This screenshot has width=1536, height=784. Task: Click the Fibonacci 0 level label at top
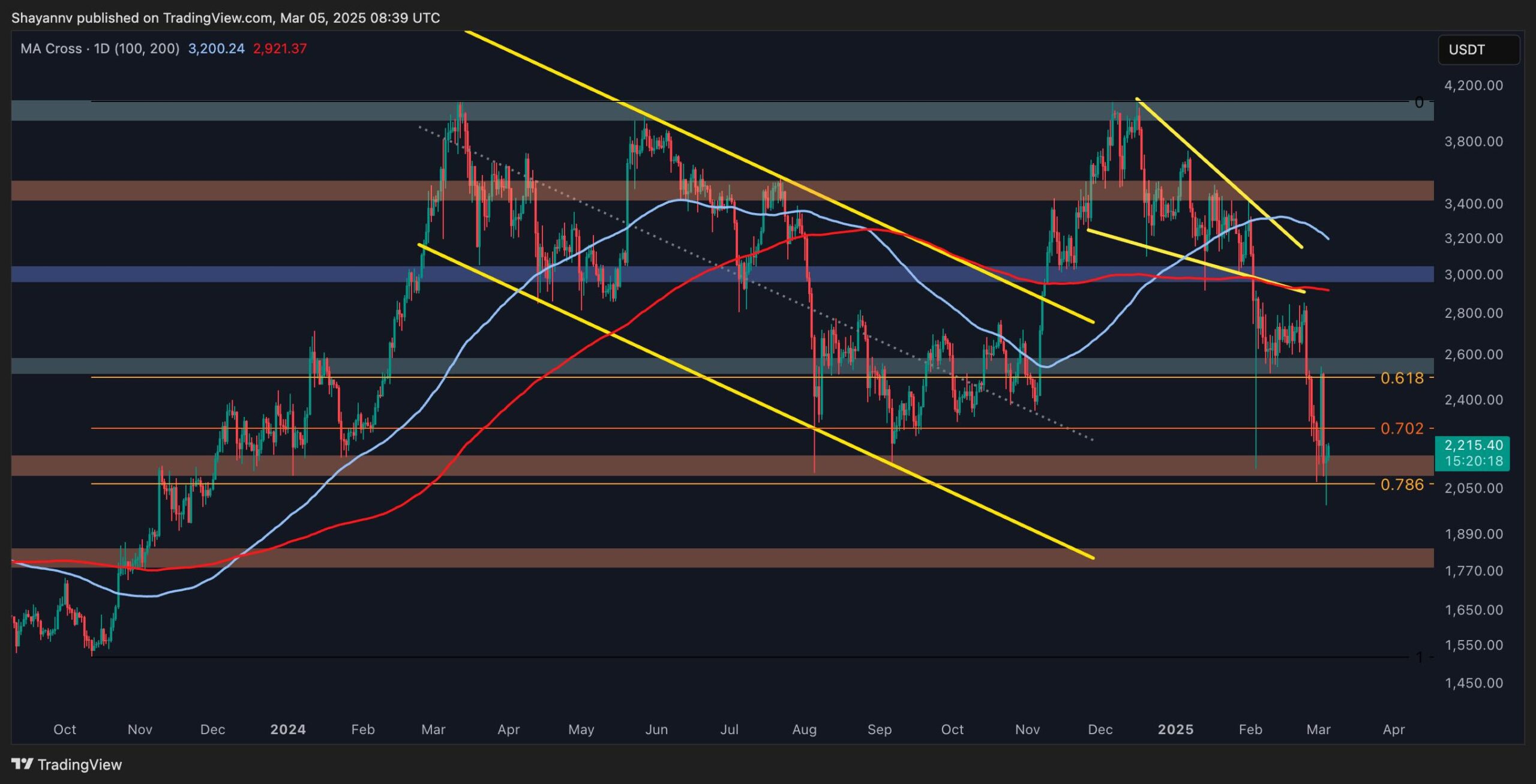click(x=1418, y=103)
